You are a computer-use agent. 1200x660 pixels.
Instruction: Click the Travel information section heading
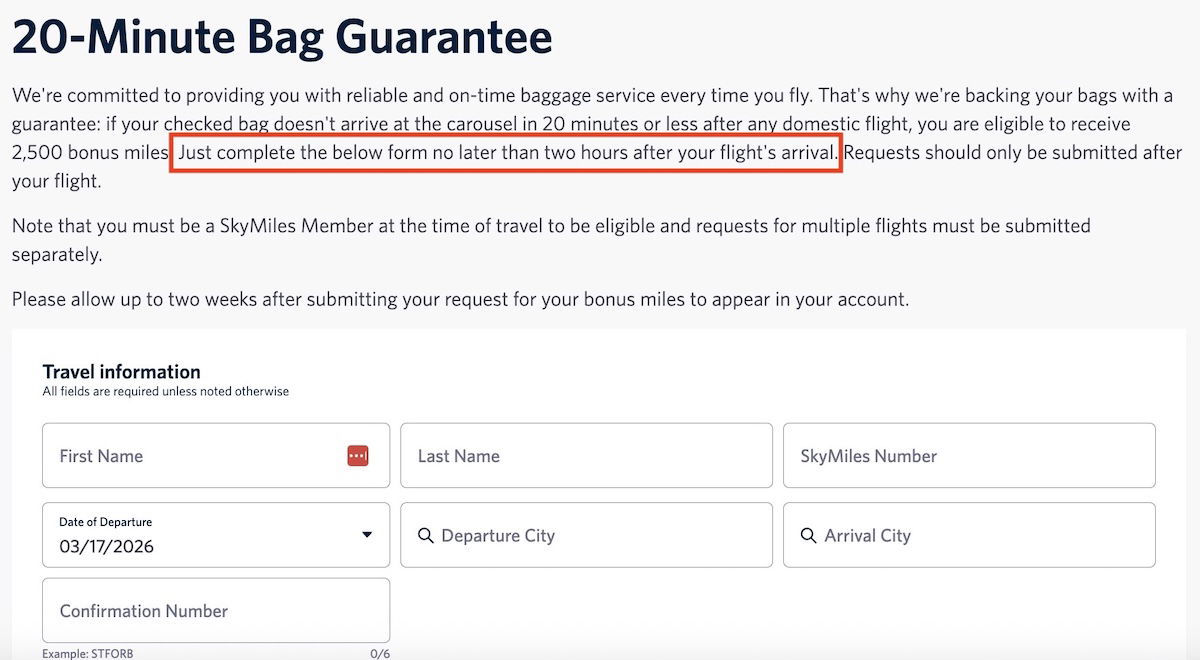[x=121, y=372]
